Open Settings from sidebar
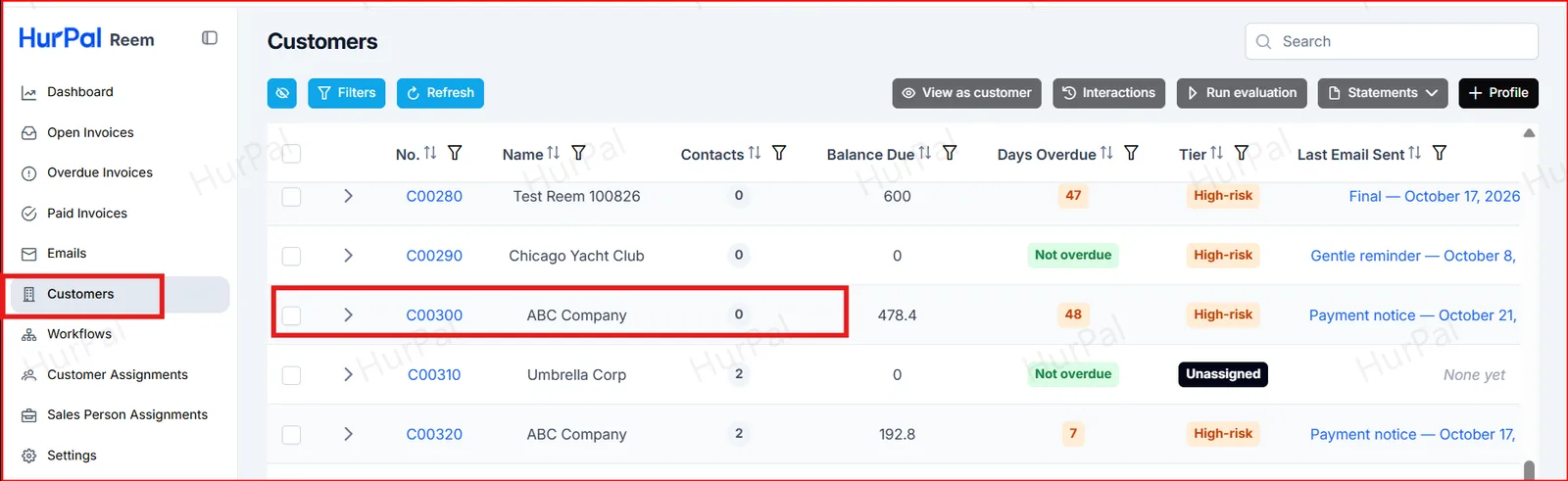1568x481 pixels. [x=72, y=456]
